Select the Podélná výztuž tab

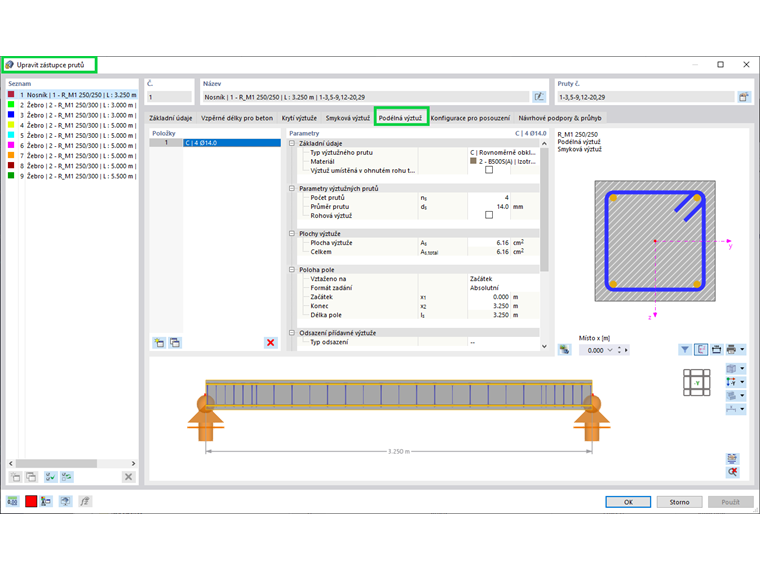click(400, 118)
